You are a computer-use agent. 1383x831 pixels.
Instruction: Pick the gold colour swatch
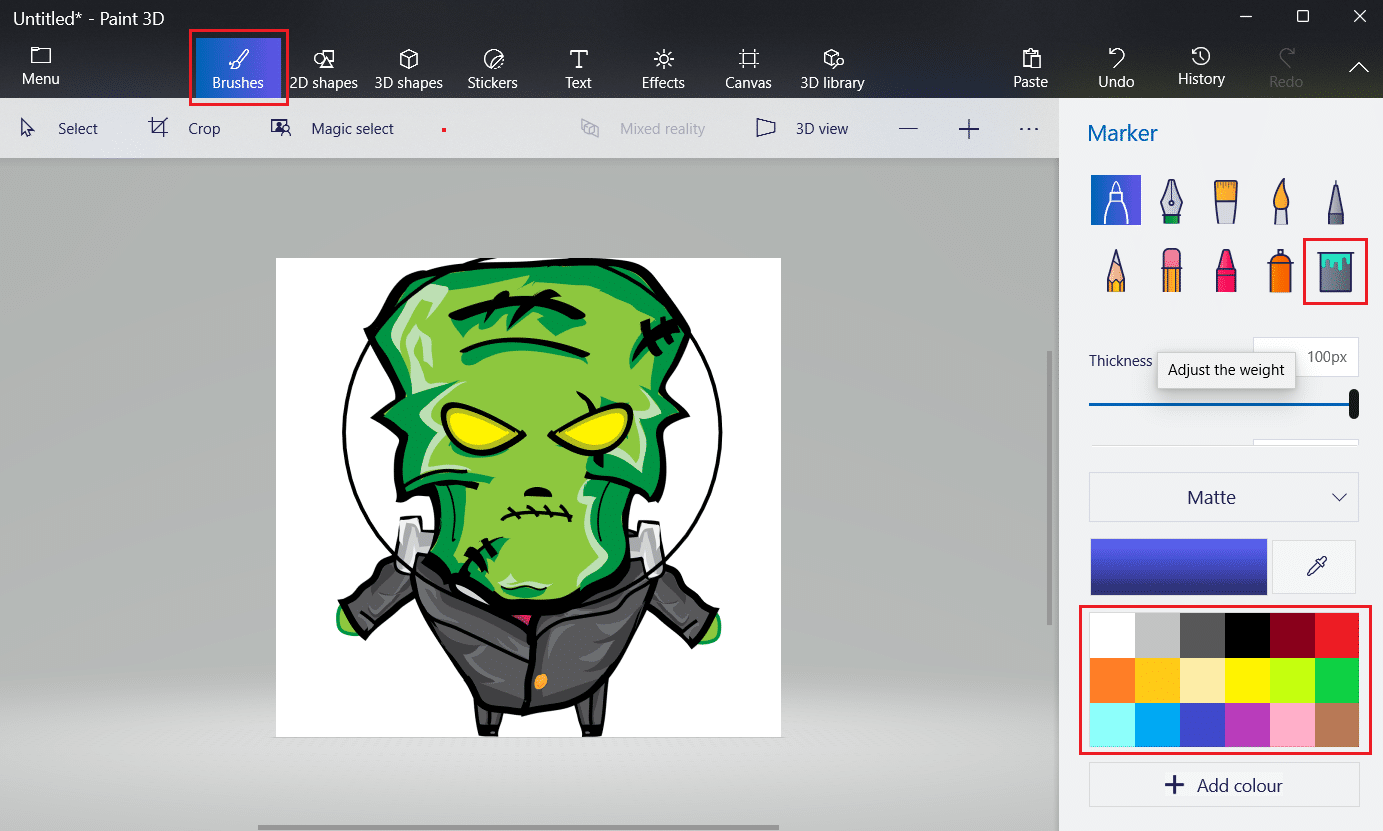[x=1157, y=680]
